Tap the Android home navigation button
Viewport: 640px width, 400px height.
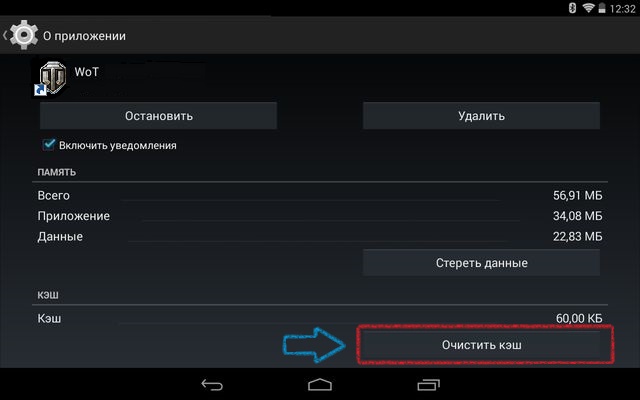pos(320,384)
